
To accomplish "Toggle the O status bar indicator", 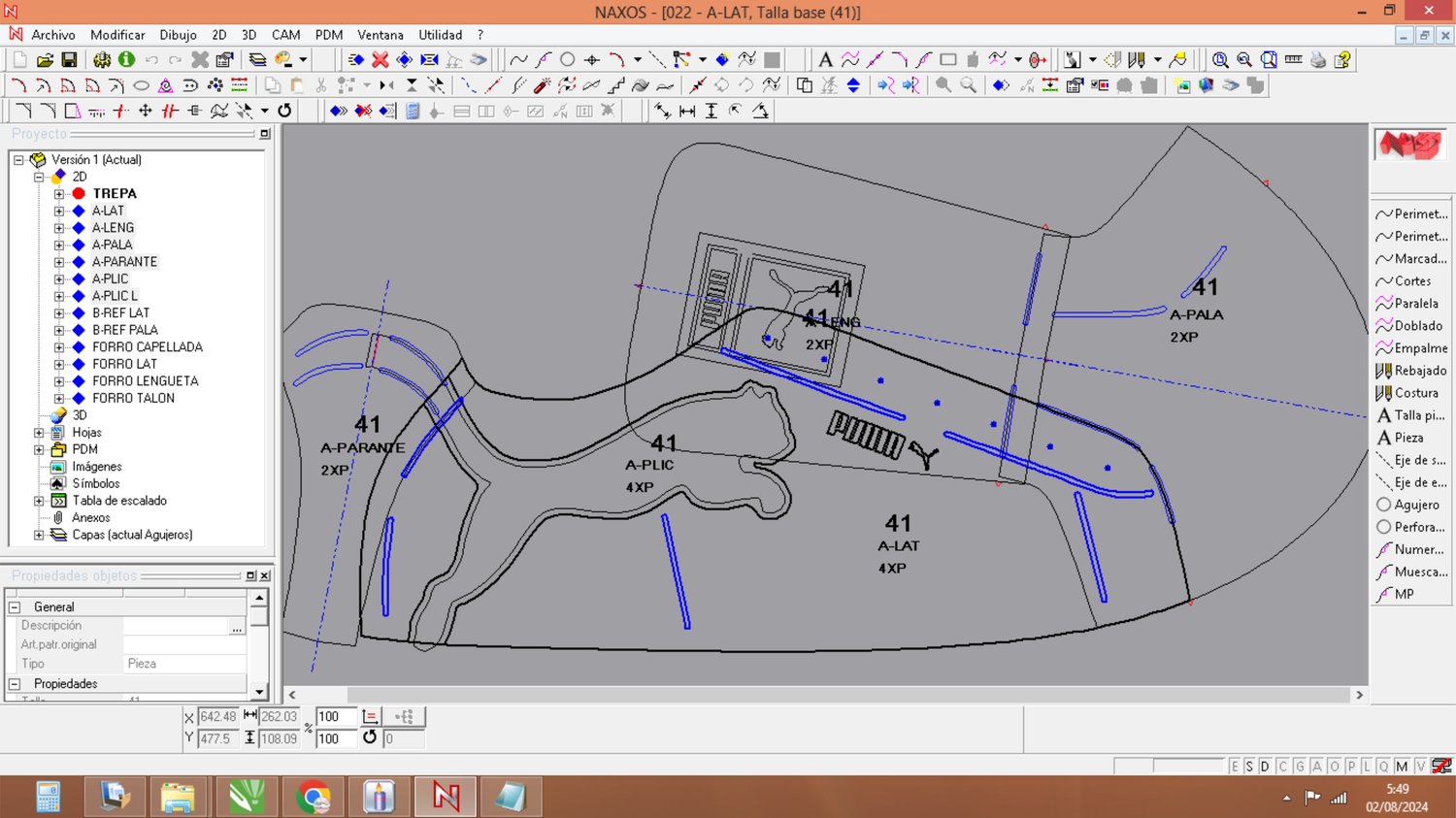I will pos(1334,767).
